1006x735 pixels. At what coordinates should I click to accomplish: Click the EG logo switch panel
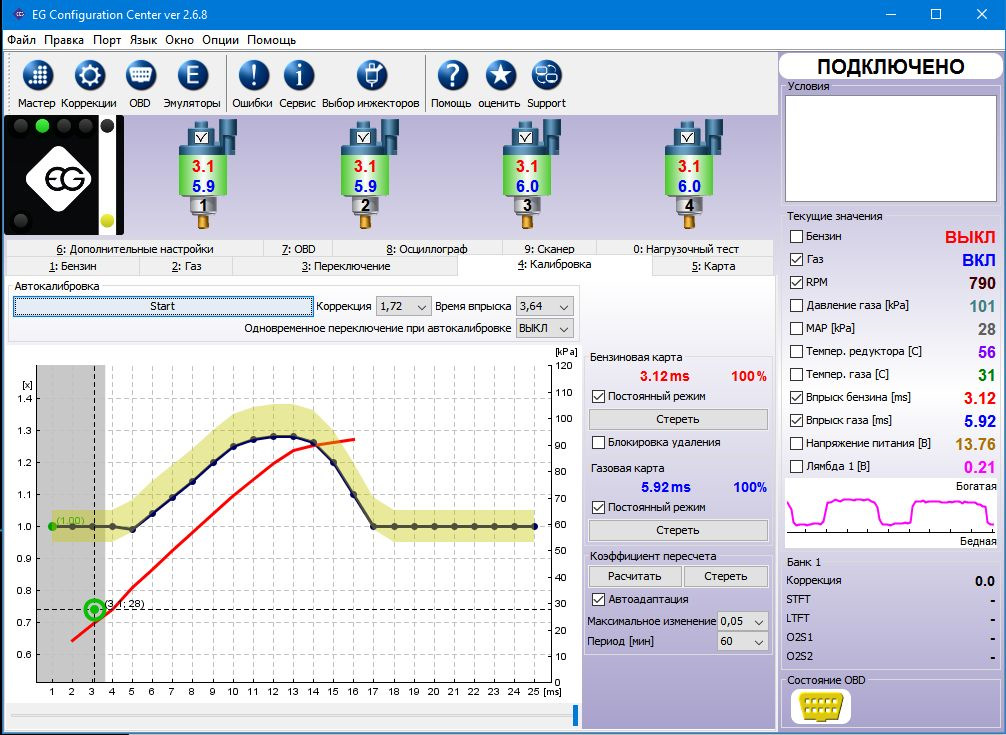pos(64,175)
